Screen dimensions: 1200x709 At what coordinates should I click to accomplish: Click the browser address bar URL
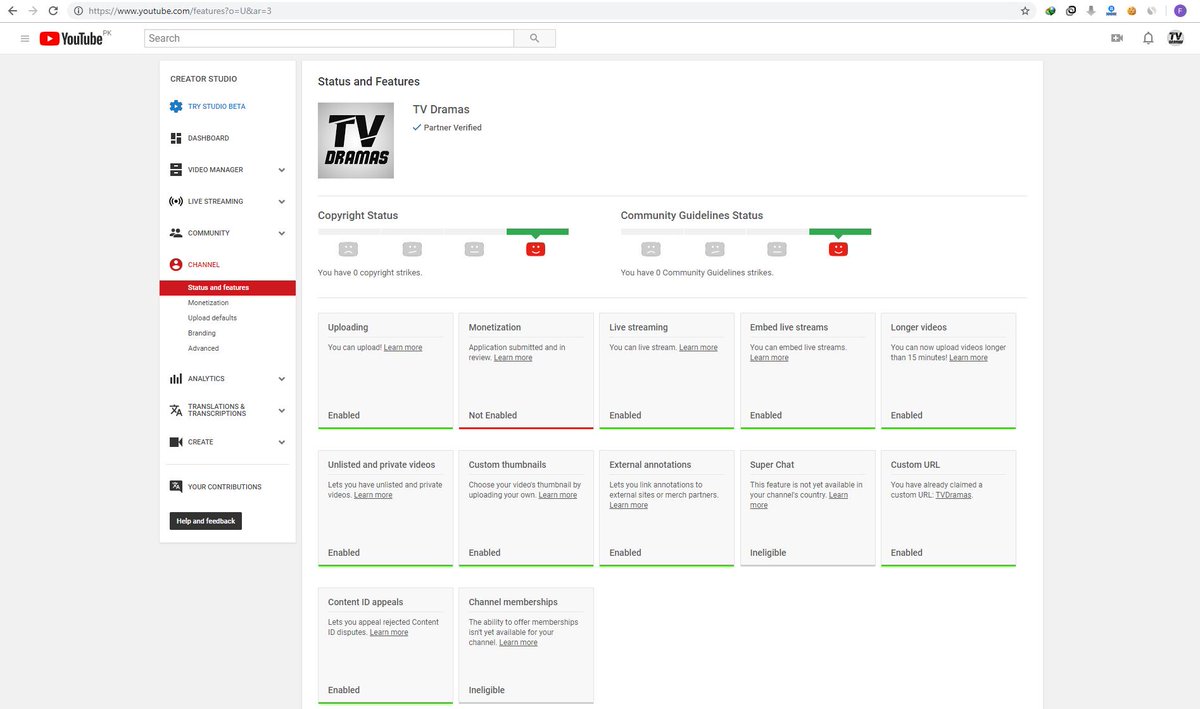point(180,11)
